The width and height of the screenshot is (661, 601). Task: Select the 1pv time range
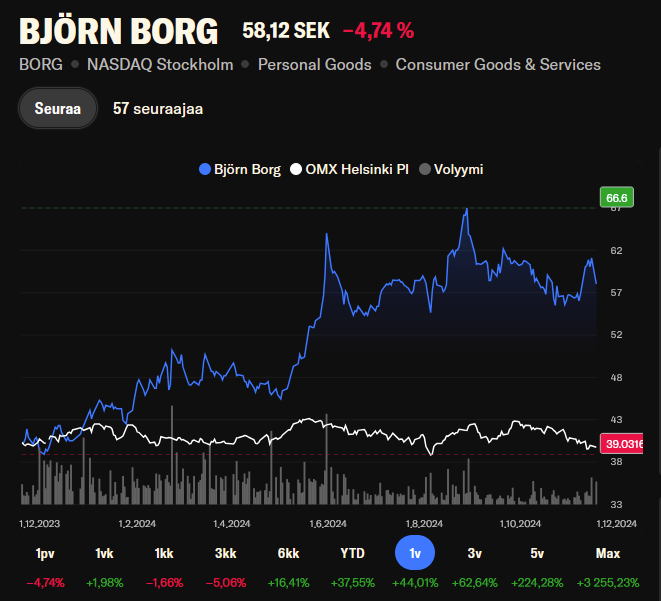coord(45,553)
